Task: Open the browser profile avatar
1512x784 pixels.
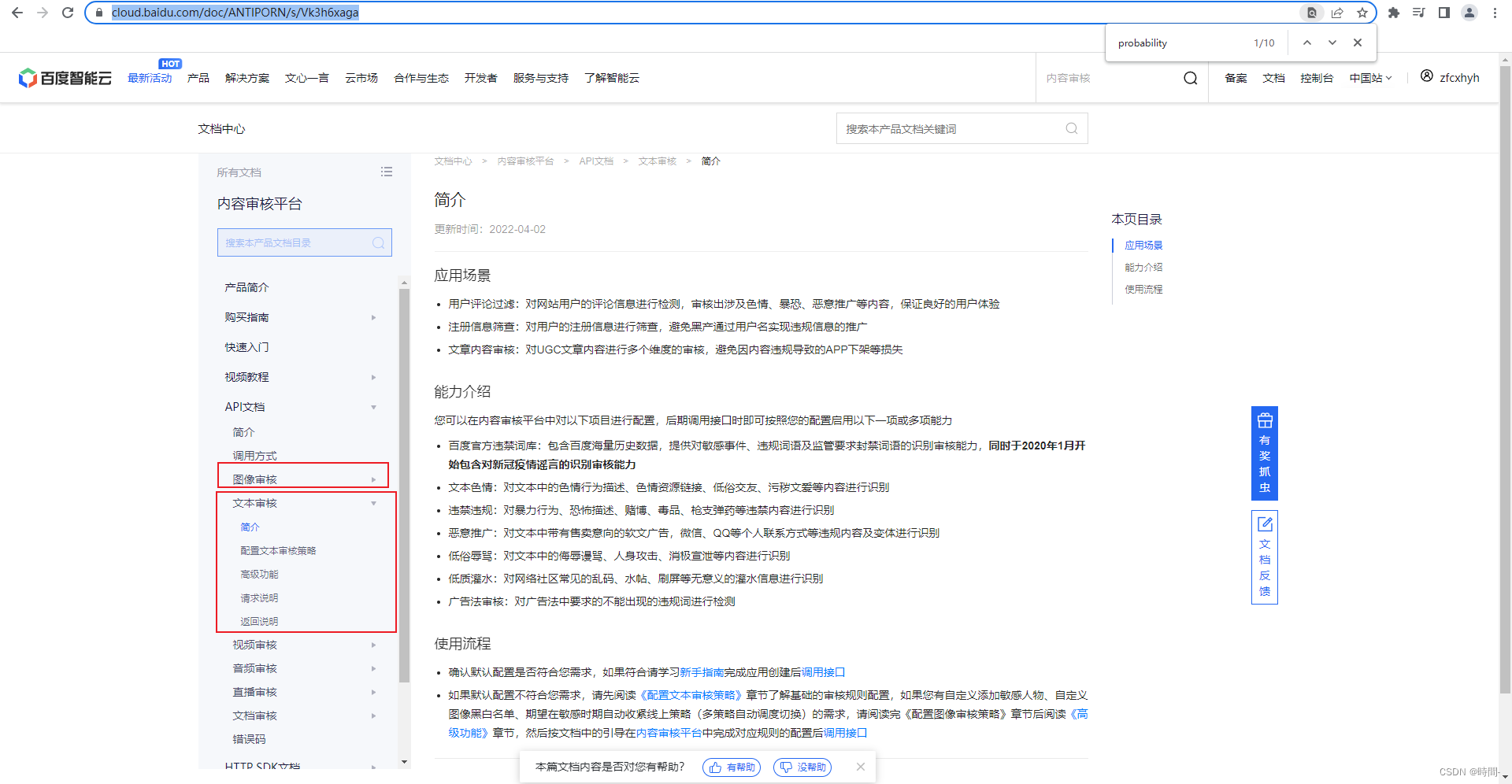Action: pos(1469,13)
